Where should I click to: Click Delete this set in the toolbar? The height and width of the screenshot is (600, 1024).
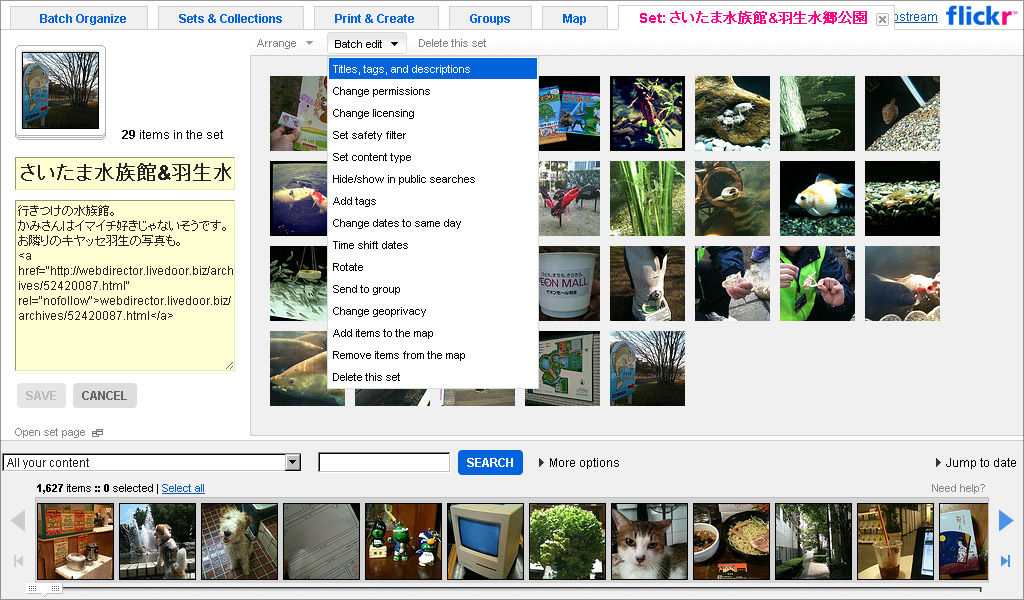(452, 43)
